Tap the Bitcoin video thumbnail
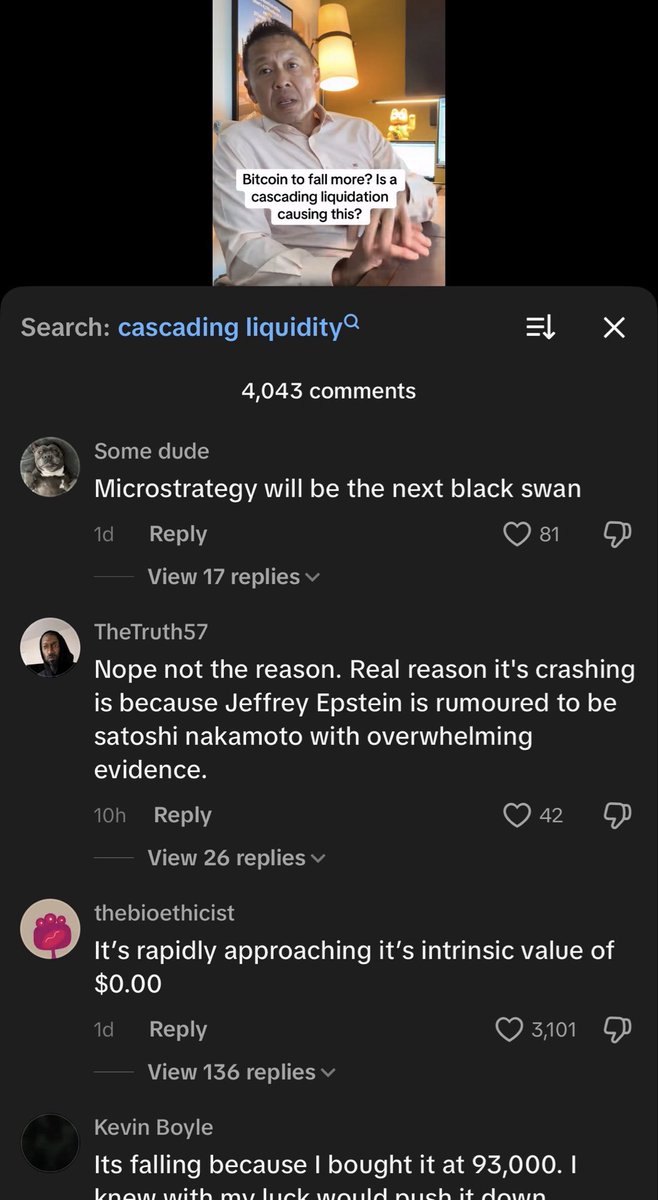This screenshot has width=658, height=1200. point(329,143)
